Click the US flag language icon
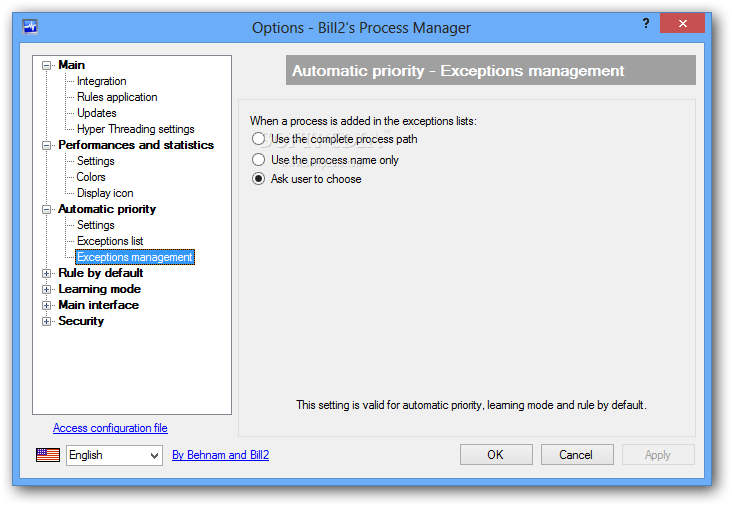This screenshot has height=506, width=732. [48, 455]
